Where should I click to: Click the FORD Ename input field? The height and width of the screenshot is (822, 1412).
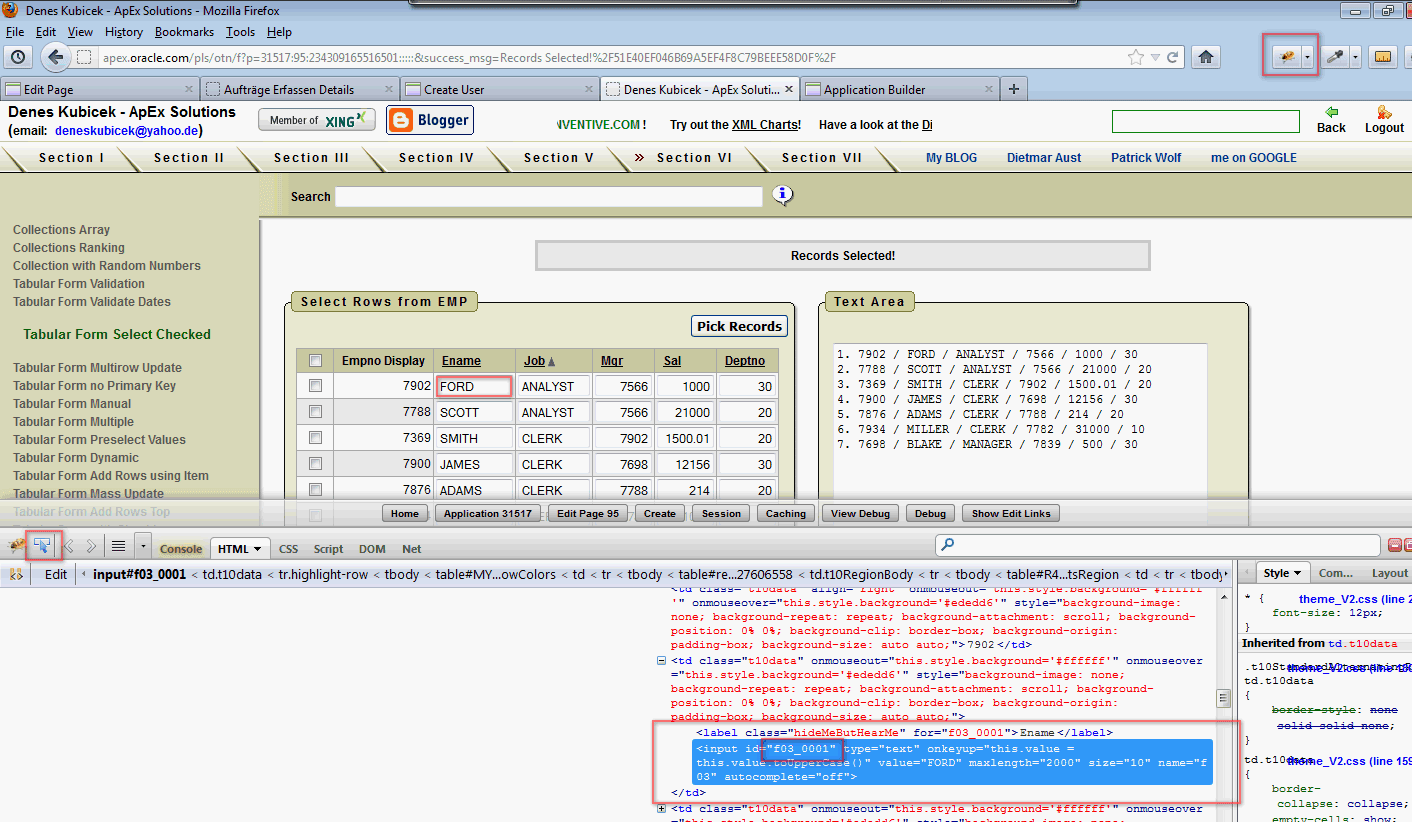[x=474, y=386]
